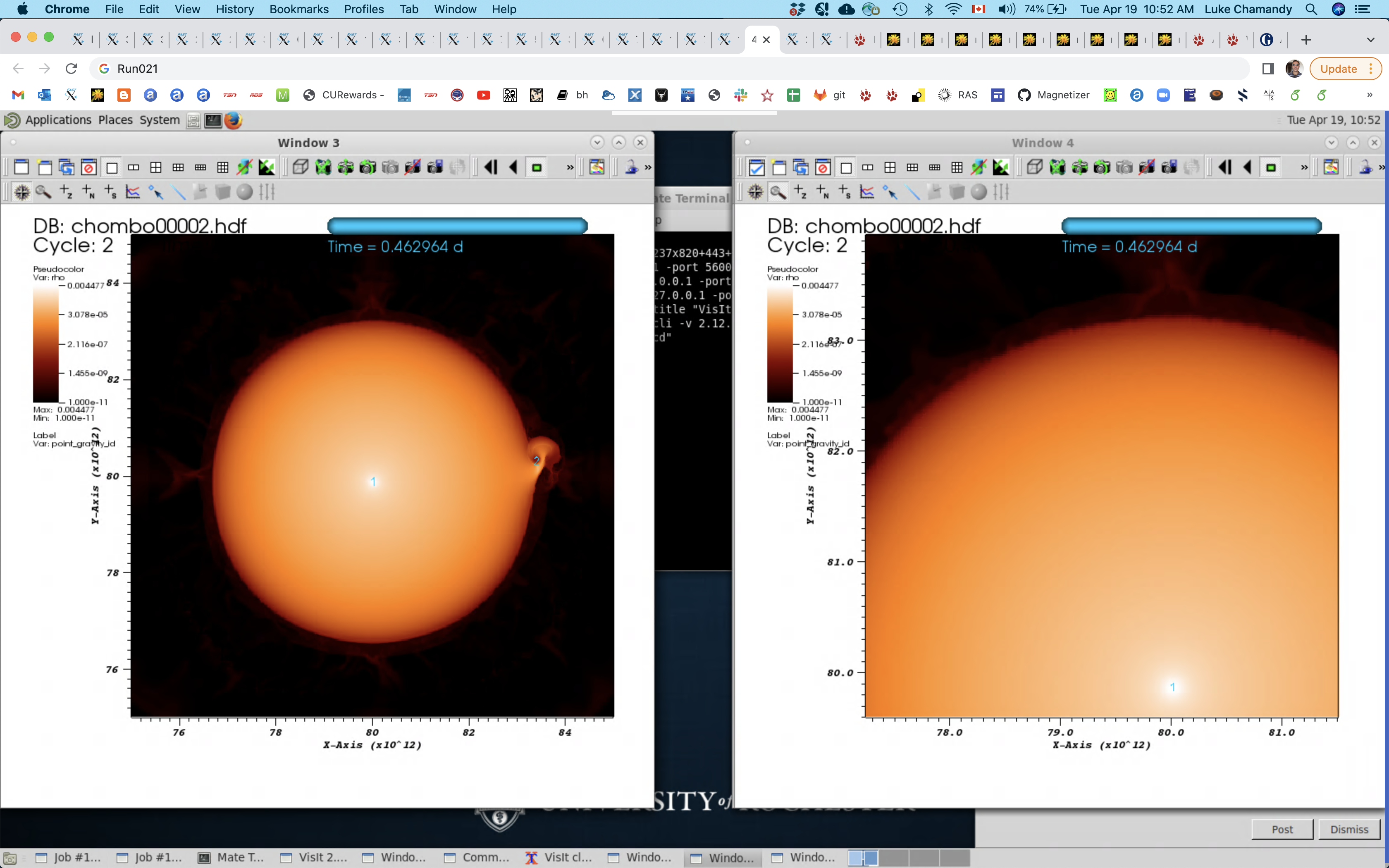Open Magnetizer bookmark
This screenshot has width=1389, height=868.
(x=1053, y=95)
